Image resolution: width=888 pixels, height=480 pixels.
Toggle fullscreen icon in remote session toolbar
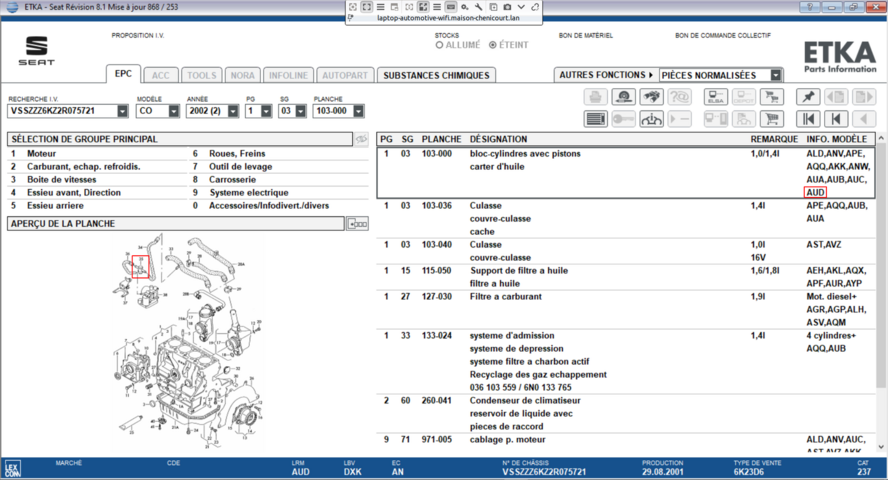tap(366, 7)
